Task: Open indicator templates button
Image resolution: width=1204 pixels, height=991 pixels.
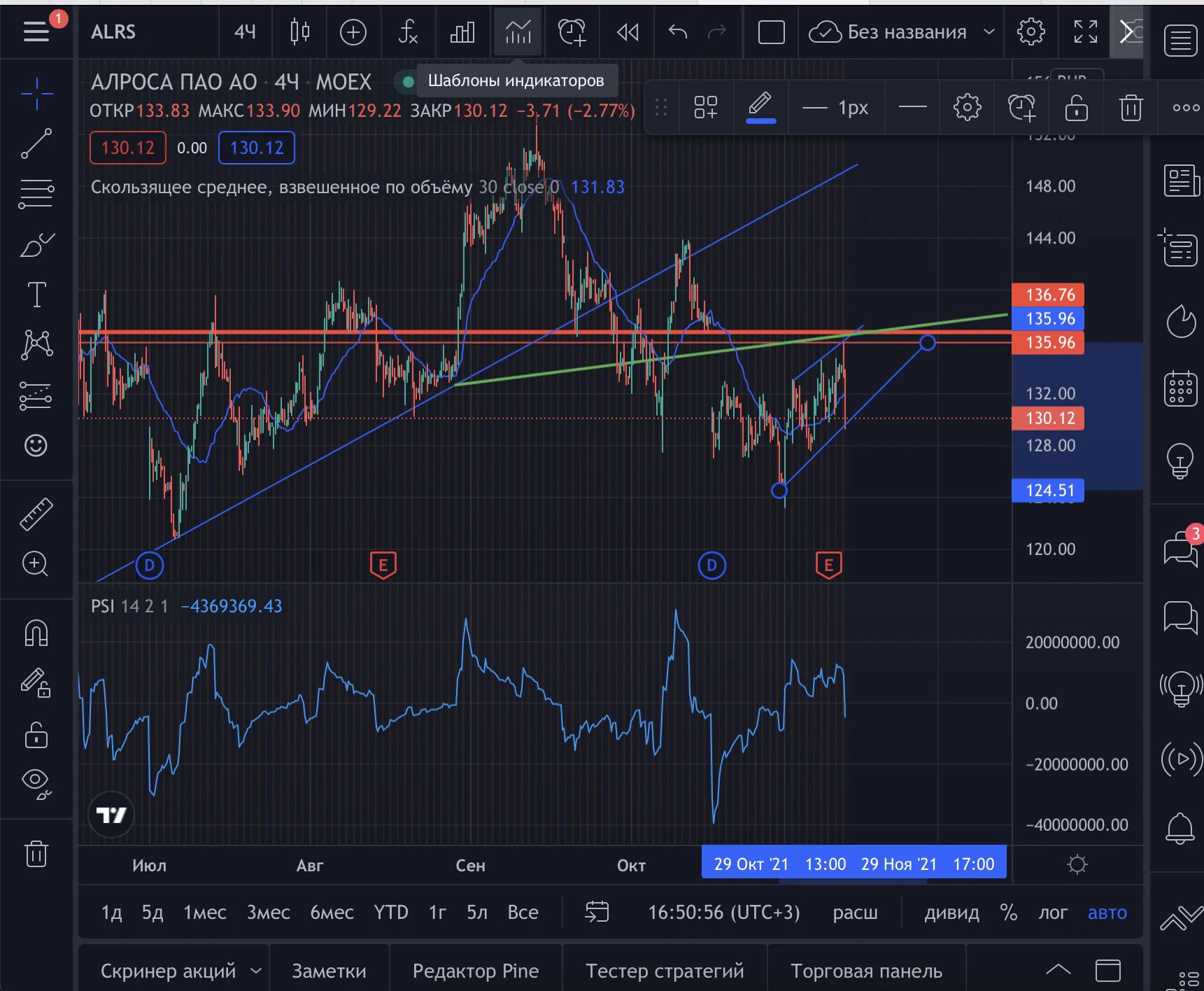Action: (x=518, y=32)
